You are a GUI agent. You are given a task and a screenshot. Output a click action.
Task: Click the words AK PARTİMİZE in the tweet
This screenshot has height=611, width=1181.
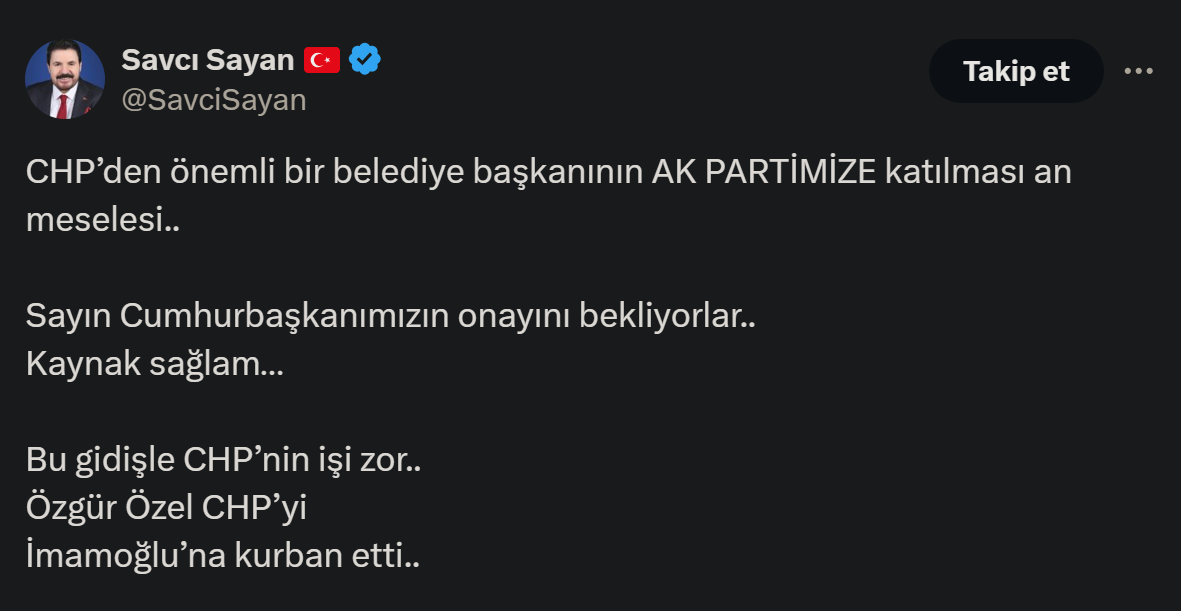coord(763,173)
